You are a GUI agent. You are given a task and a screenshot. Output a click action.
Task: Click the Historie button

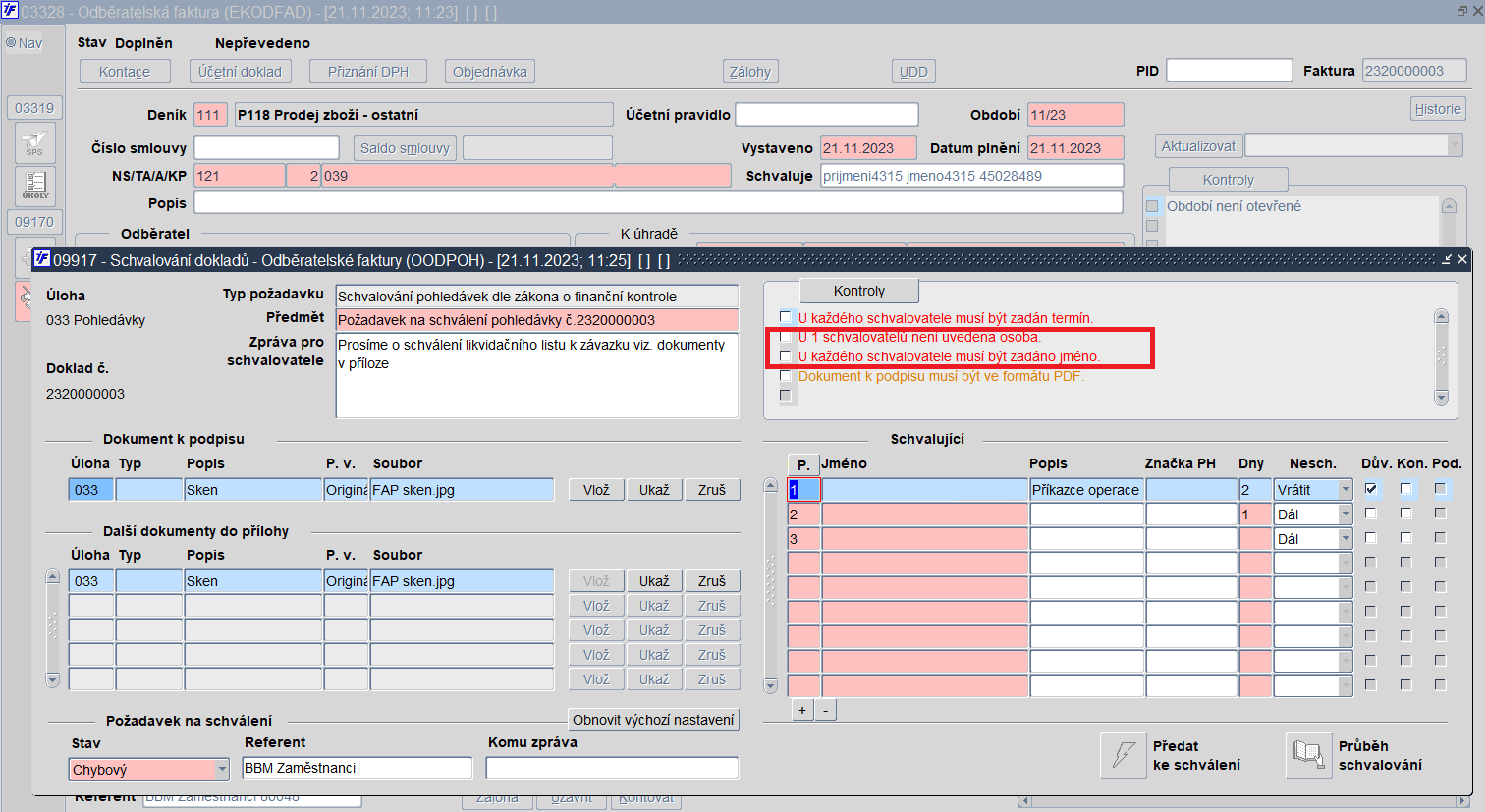coord(1438,109)
